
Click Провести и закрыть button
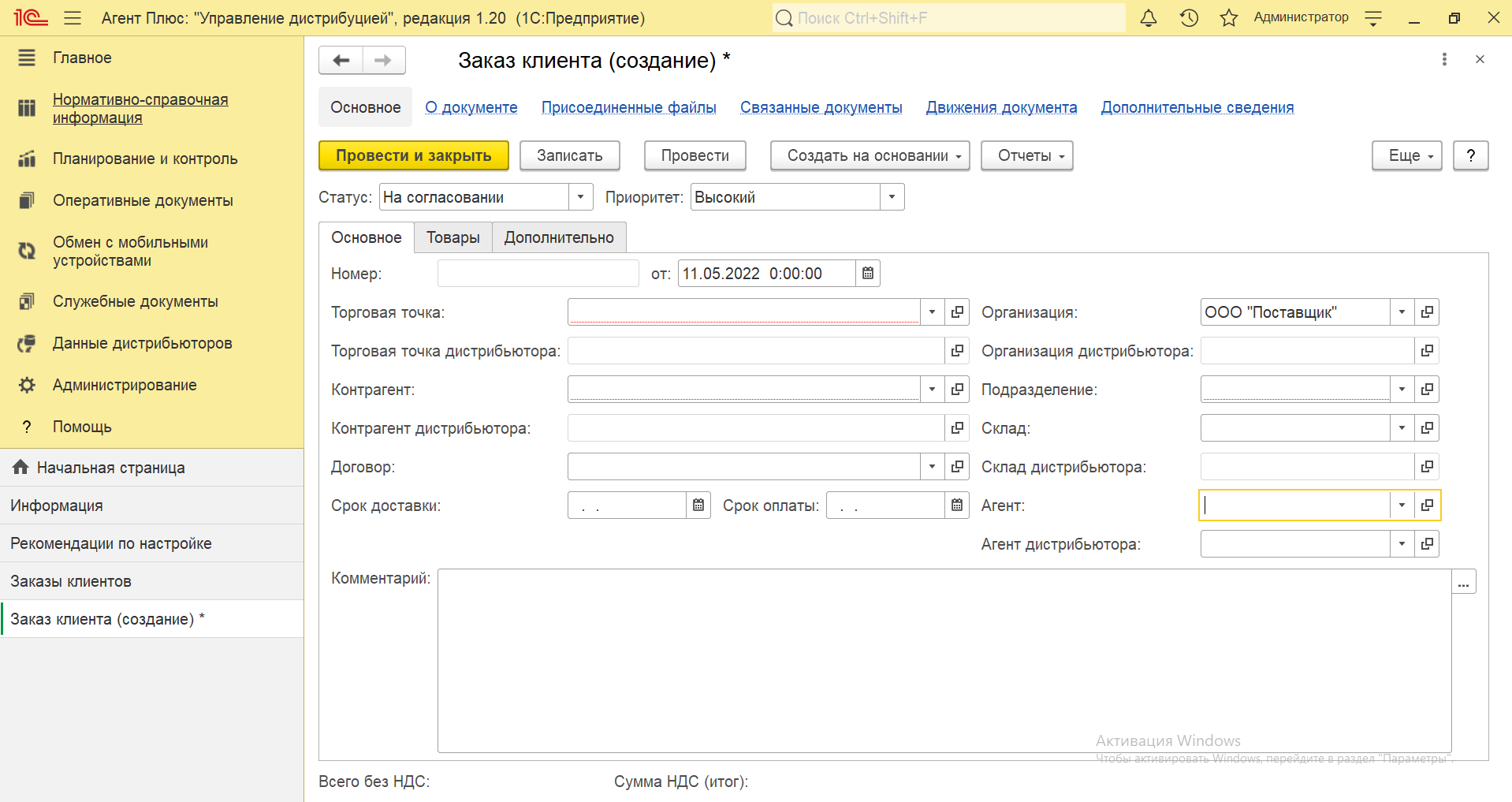[x=414, y=155]
